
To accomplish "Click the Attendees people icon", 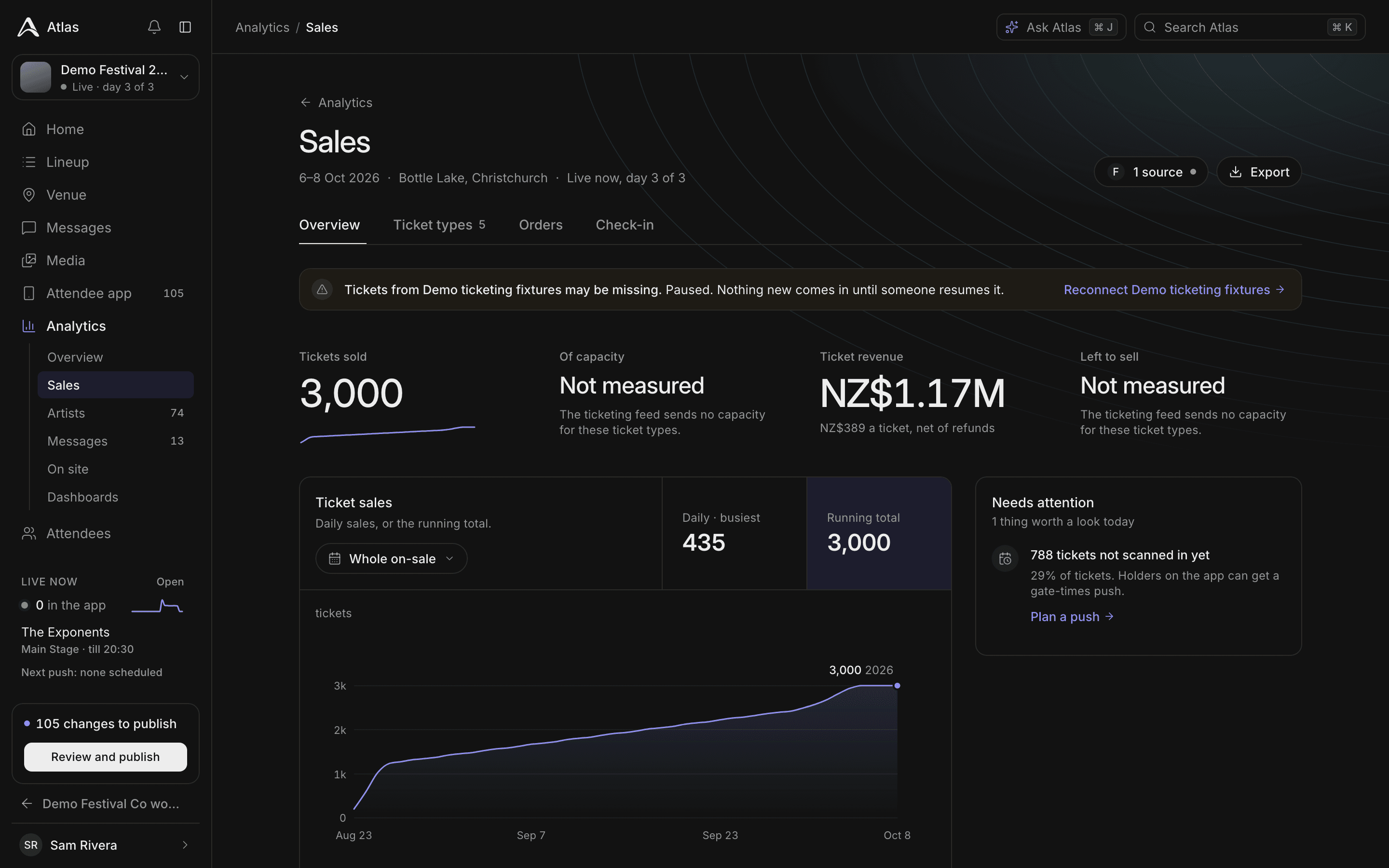I will click(29, 533).
